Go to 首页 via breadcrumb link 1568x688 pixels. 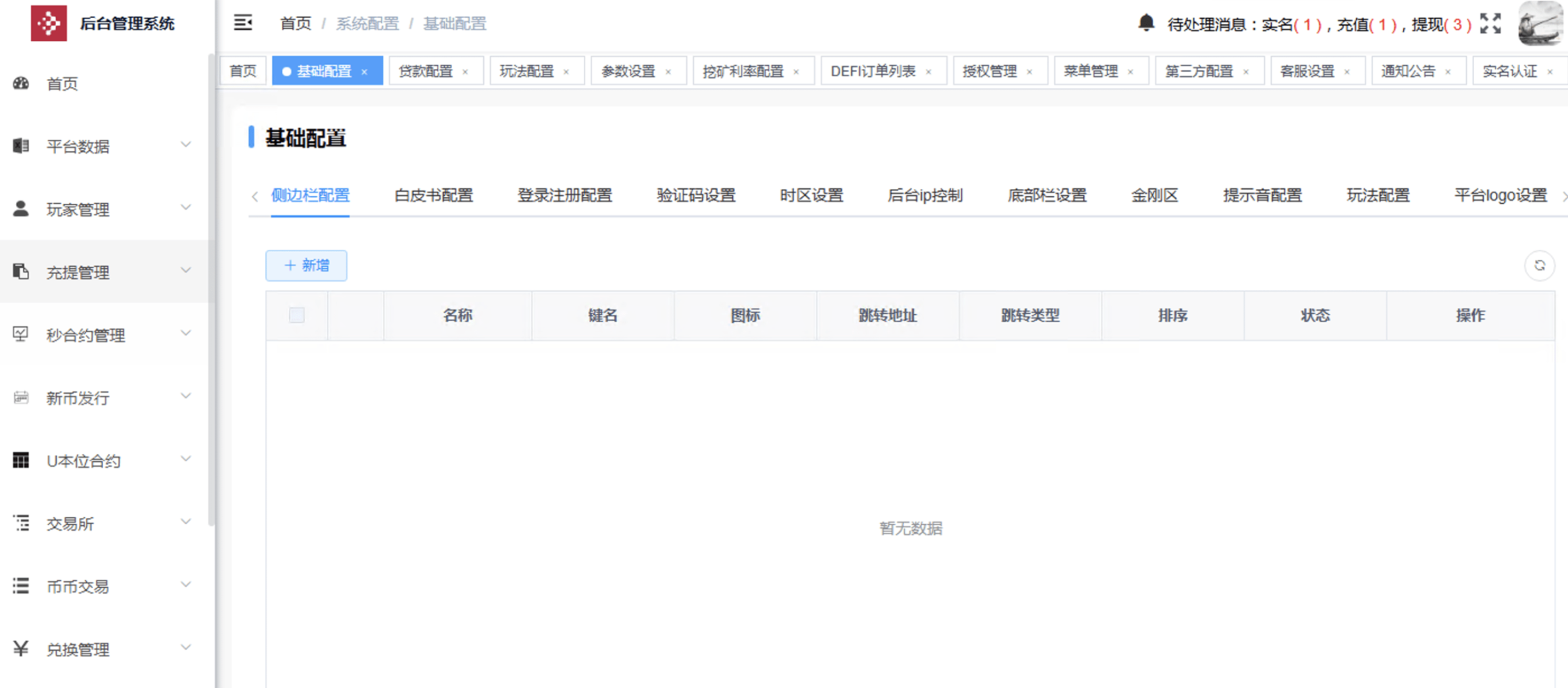296,24
